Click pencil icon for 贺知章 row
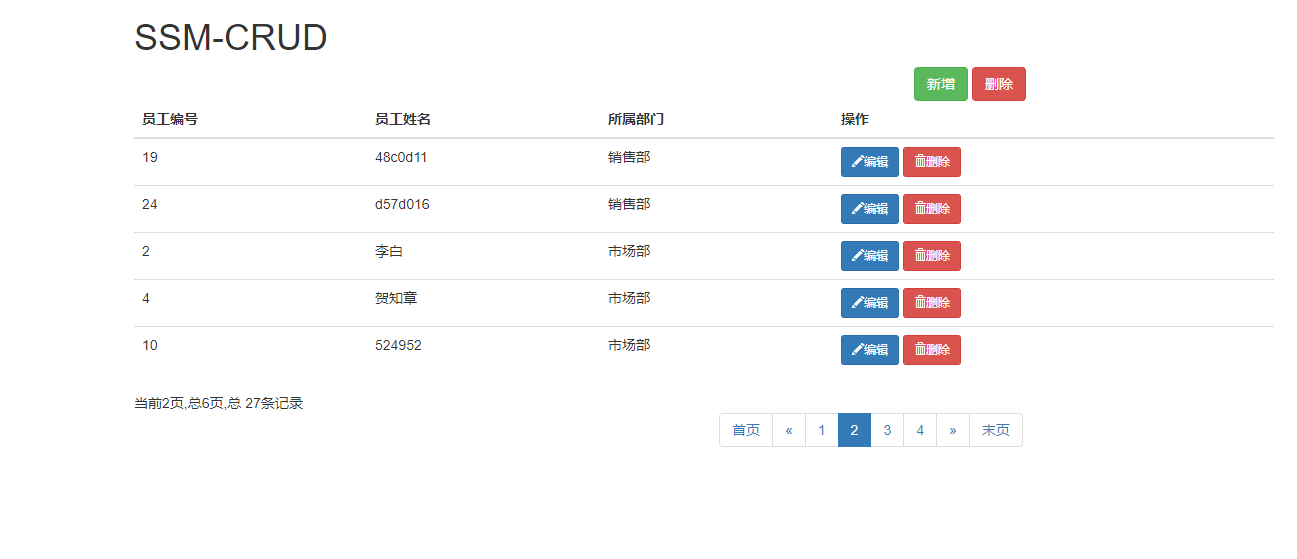This screenshot has height=559, width=1297. 856,303
